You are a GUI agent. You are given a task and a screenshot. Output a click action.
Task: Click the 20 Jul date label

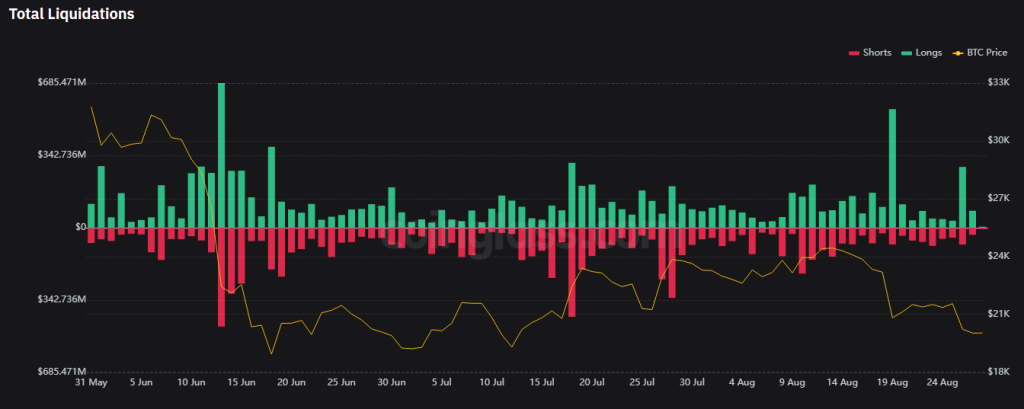[592, 382]
